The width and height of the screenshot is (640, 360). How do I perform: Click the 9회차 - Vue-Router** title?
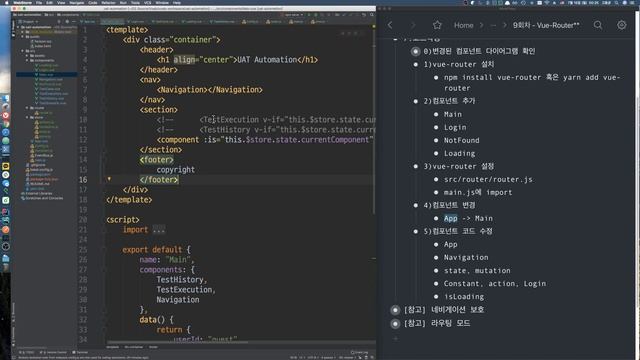pos(546,25)
